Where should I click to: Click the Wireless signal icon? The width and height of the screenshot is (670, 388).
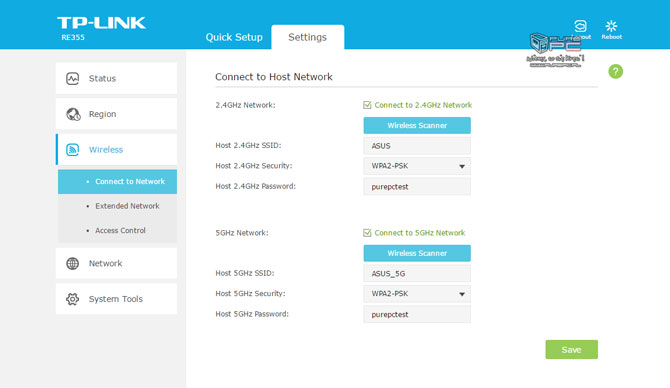point(73,150)
